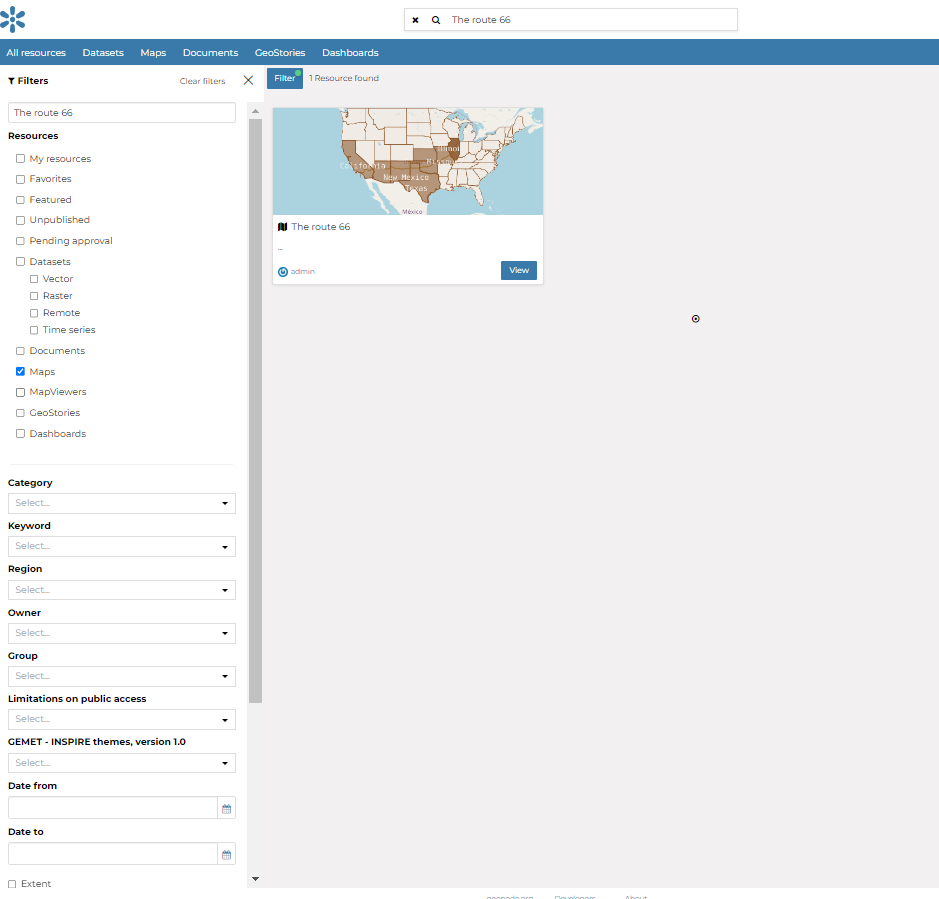Enable the Favorites filter checkbox
The width and height of the screenshot is (939, 899).
(x=20, y=178)
